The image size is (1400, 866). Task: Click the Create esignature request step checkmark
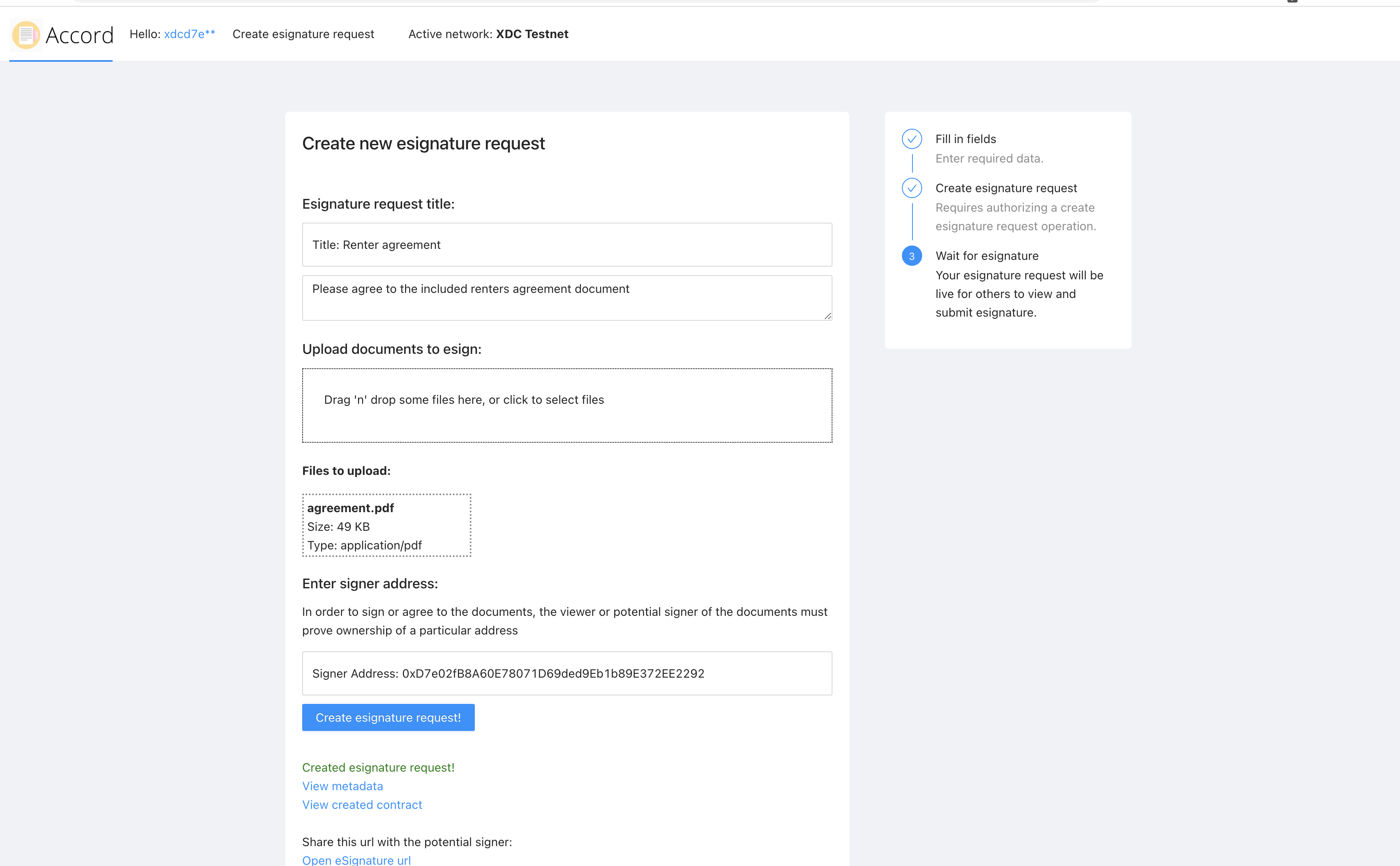coord(912,188)
